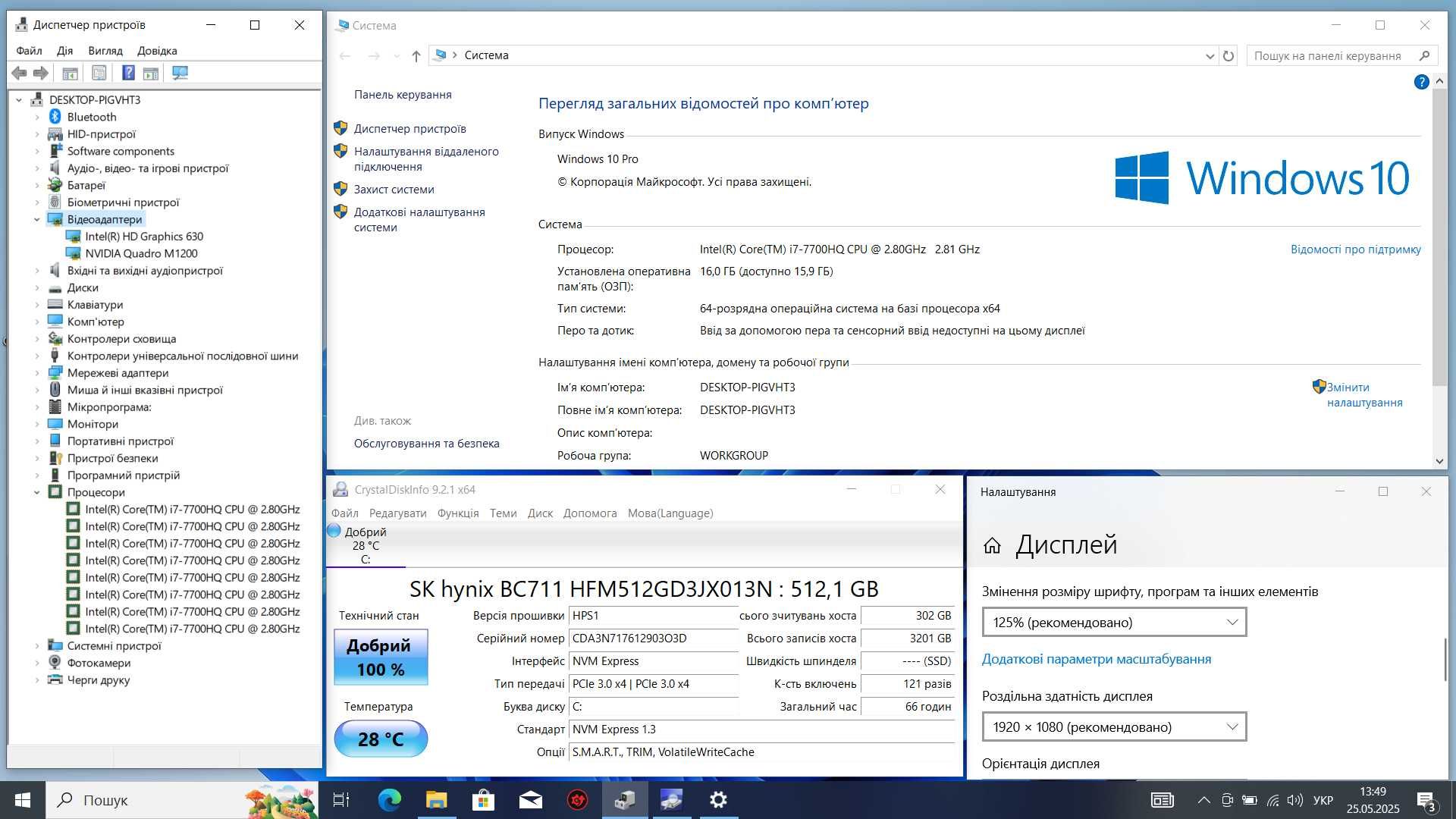1456x819 pixels.
Task: Open Додаткові налаштування системи link
Action: 419,220
